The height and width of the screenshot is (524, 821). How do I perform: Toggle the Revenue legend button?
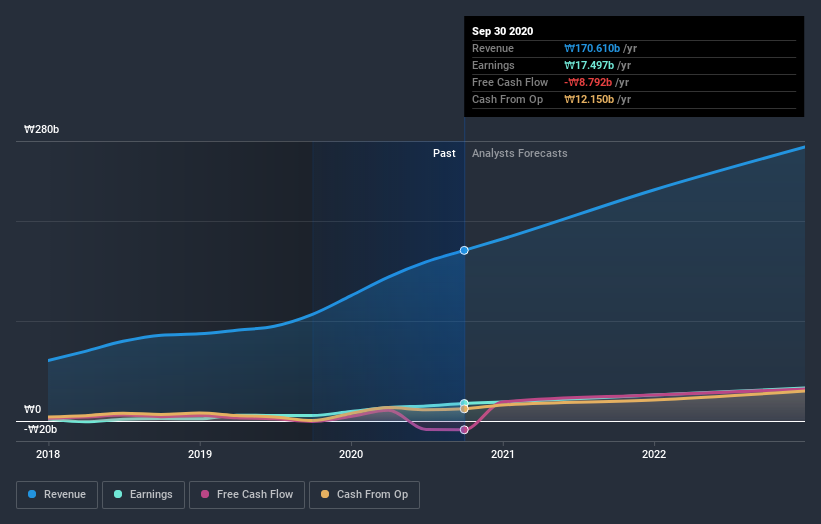[x=57, y=495]
